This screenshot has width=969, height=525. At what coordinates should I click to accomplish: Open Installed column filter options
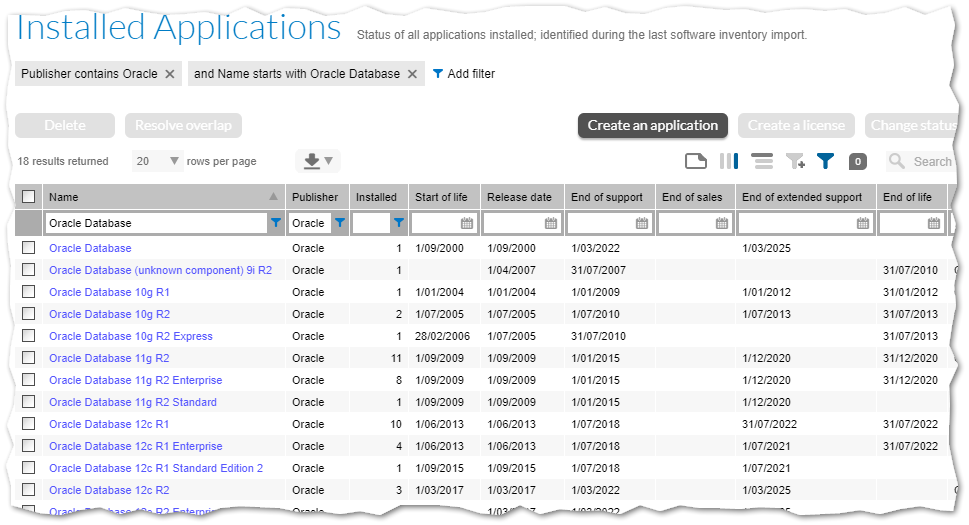coord(399,223)
